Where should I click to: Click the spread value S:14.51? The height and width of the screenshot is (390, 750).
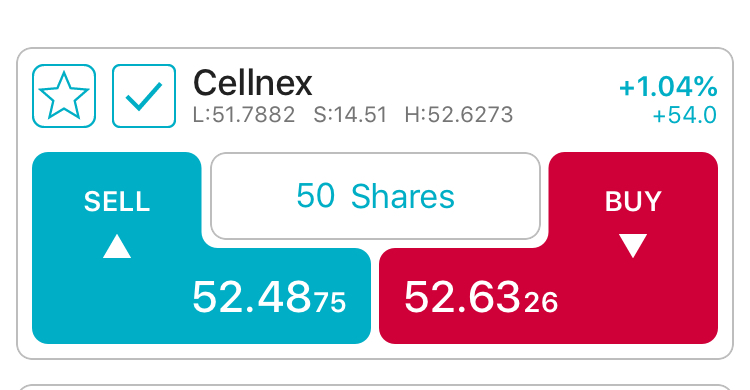point(350,115)
